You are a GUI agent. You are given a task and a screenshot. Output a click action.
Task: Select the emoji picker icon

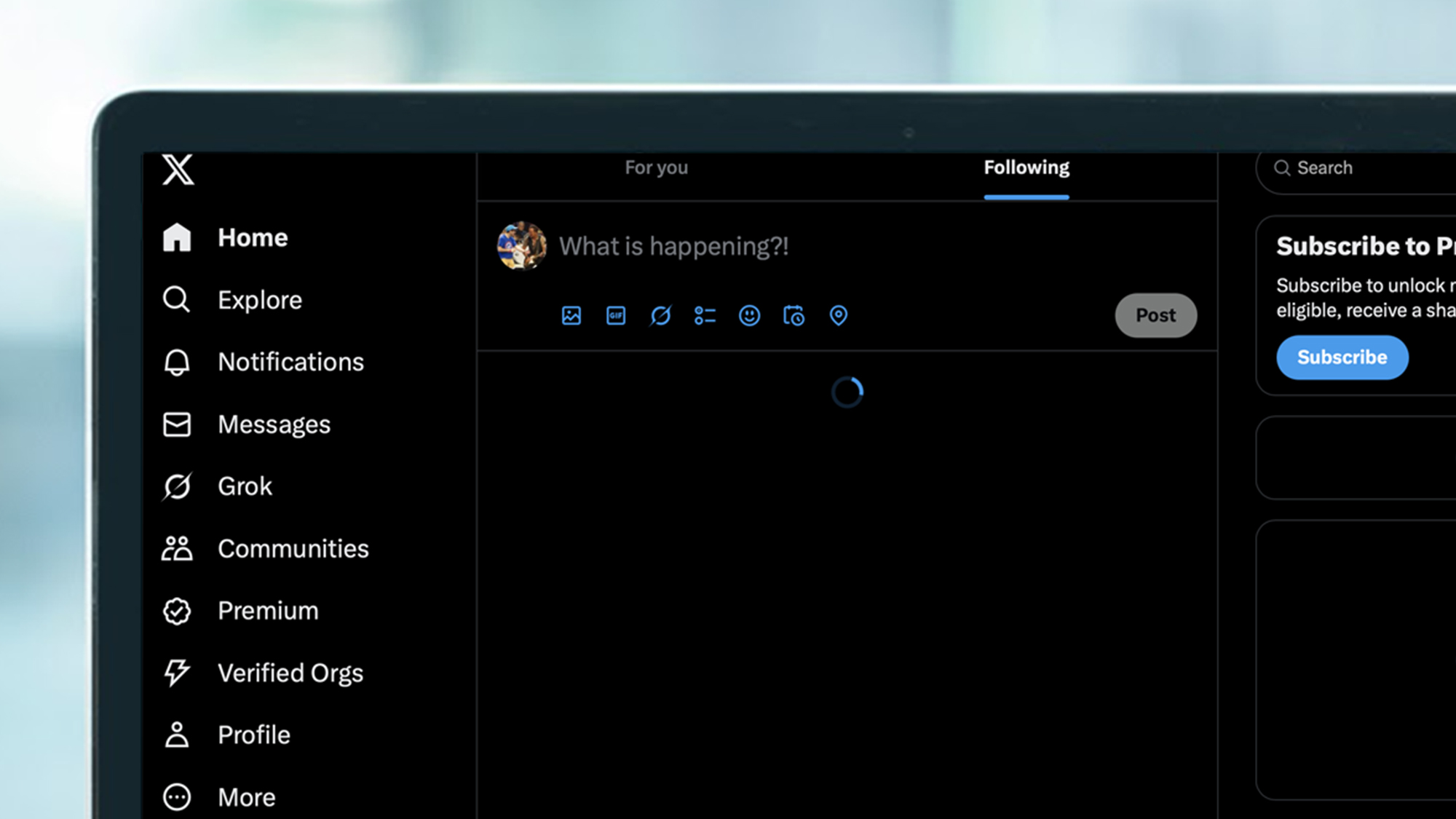coord(749,315)
